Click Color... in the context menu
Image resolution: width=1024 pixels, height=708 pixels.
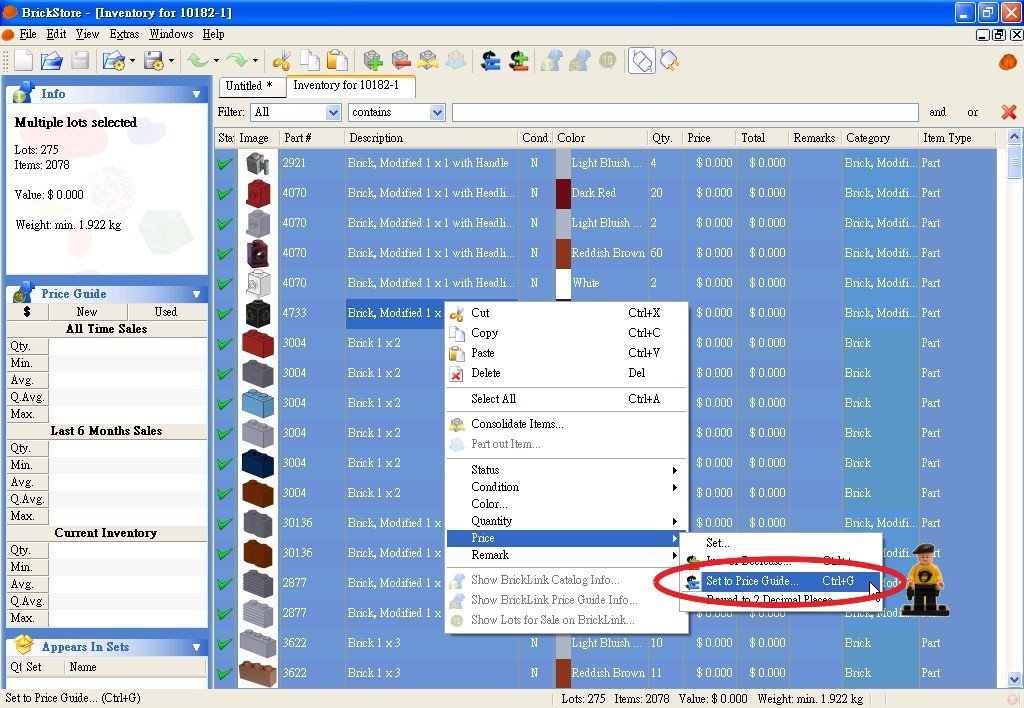pyautogui.click(x=567, y=504)
